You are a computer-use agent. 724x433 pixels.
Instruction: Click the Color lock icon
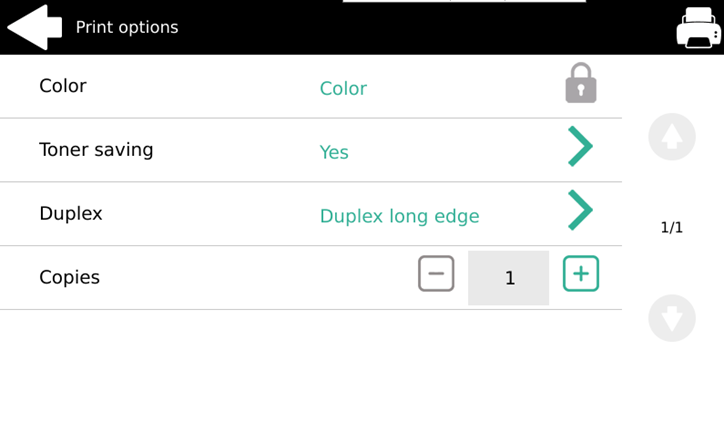(x=580, y=84)
